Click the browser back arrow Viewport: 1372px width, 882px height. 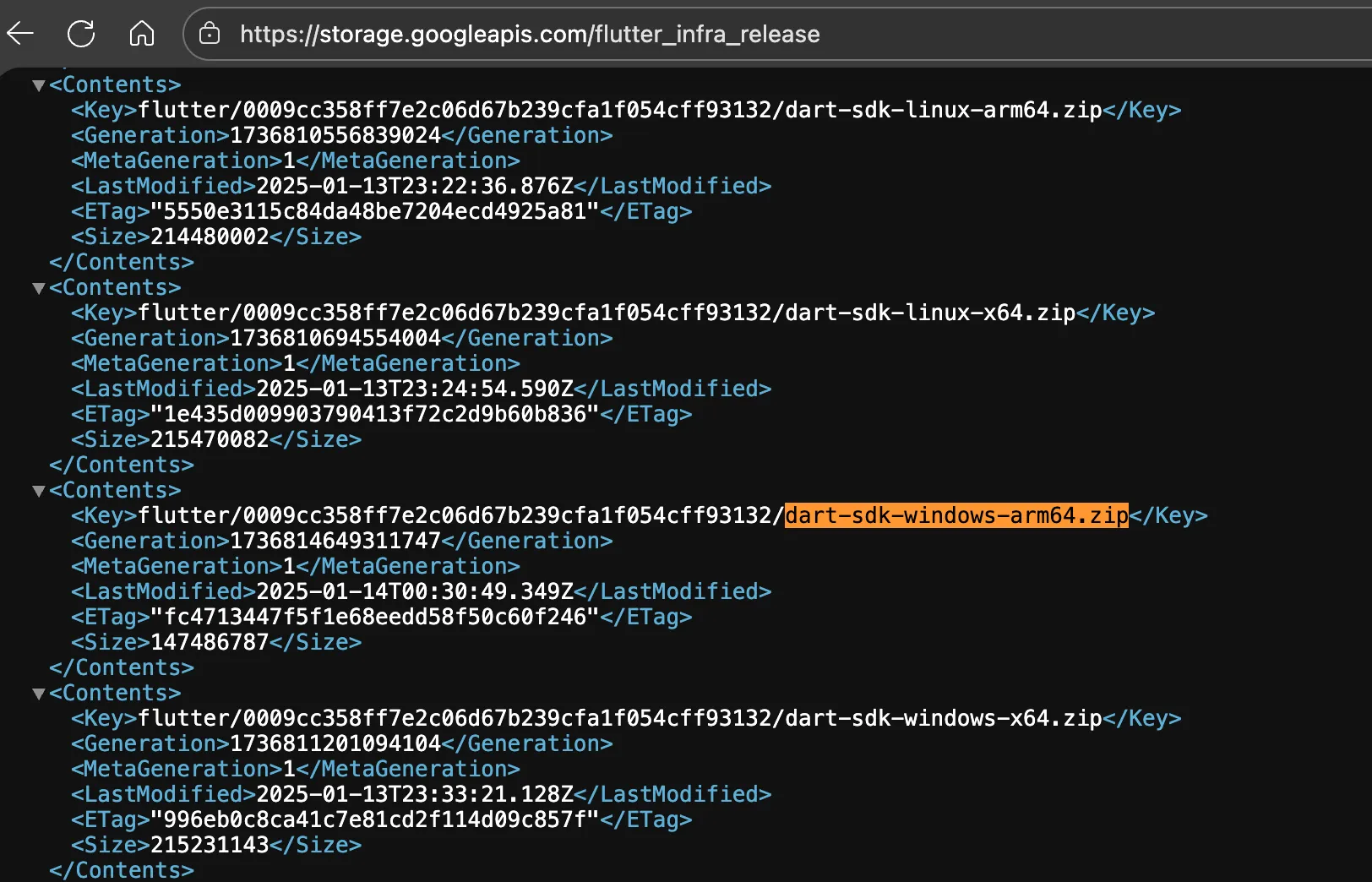[20, 34]
